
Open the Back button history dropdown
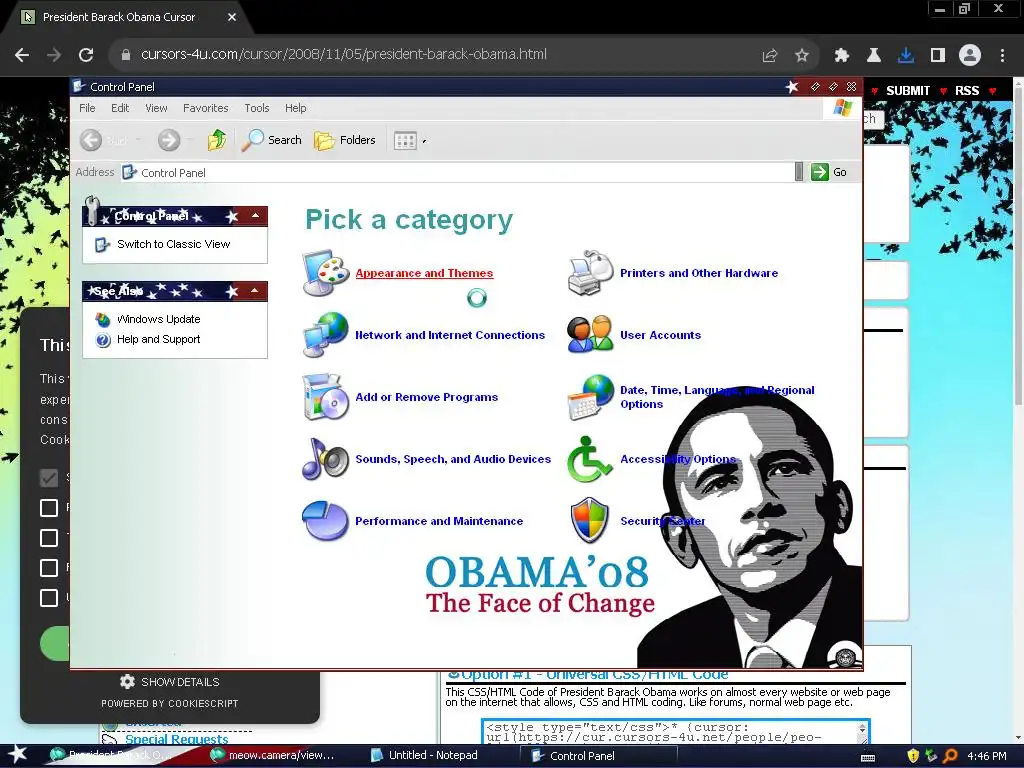coord(138,140)
